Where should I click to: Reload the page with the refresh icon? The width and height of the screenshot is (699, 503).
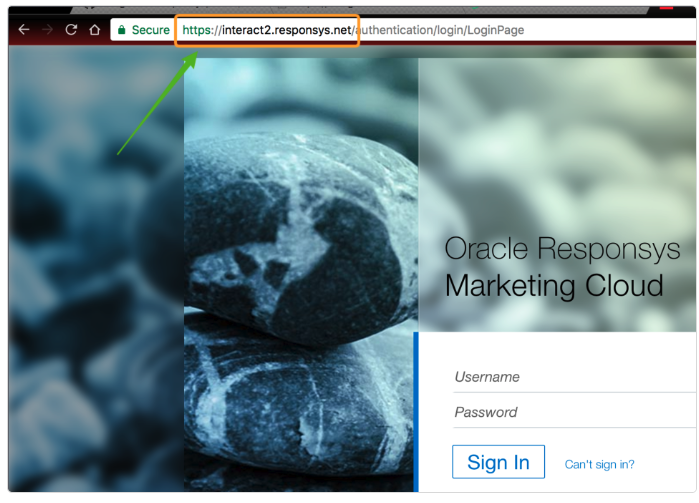71,30
